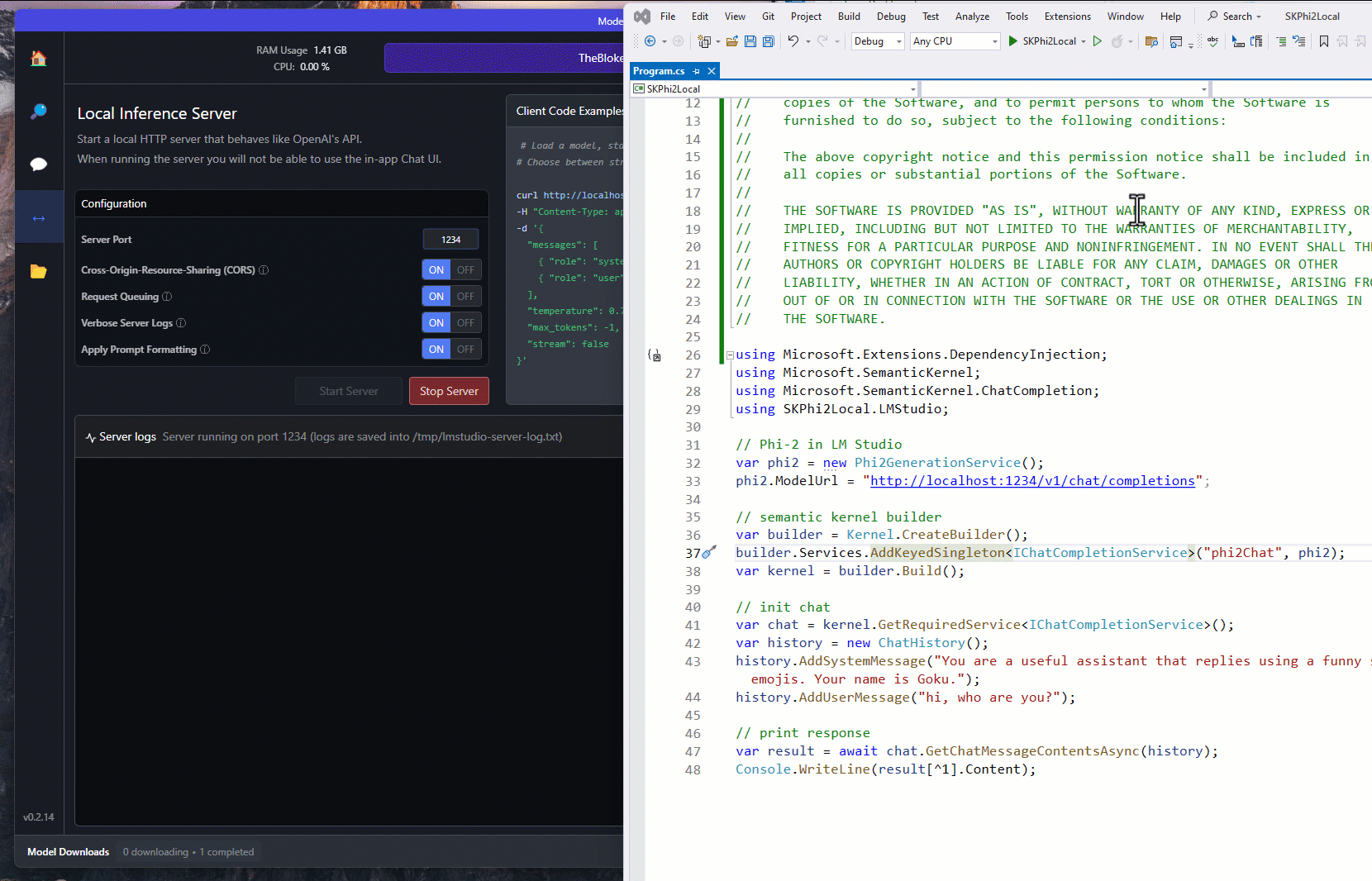The image size is (1372, 881).
Task: Switch Request Queuing to OFF
Action: point(465,297)
